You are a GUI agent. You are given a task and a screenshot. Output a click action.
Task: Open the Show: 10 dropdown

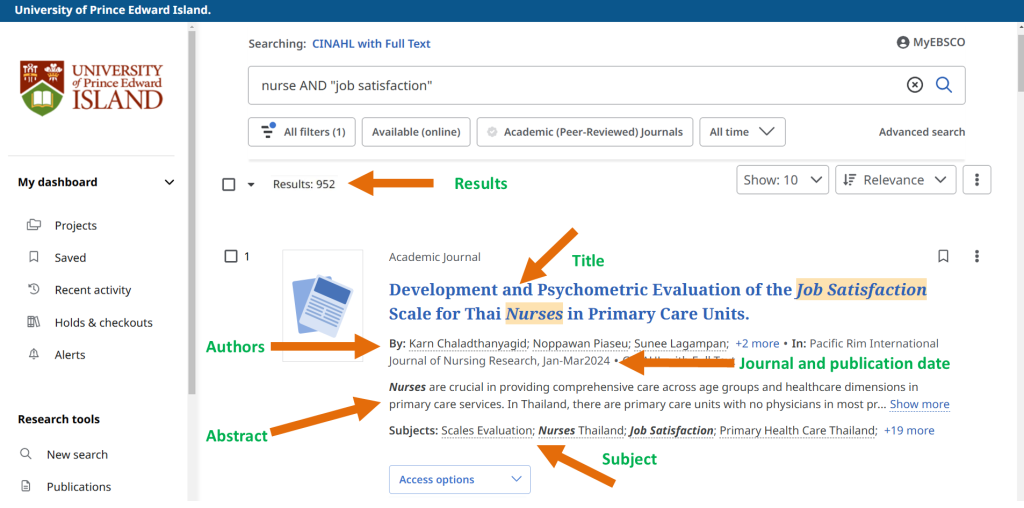783,180
